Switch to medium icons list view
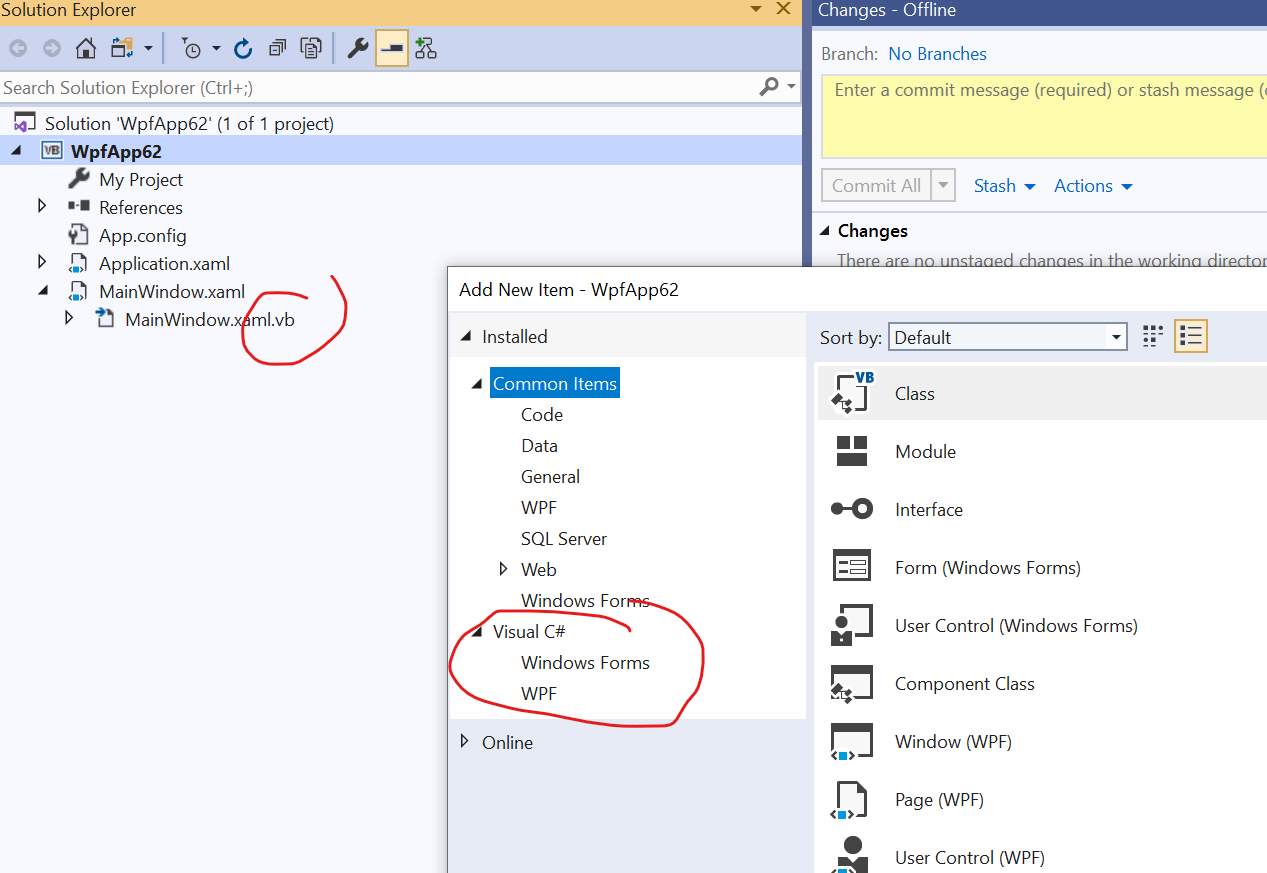This screenshot has width=1267, height=873. click(x=1191, y=337)
